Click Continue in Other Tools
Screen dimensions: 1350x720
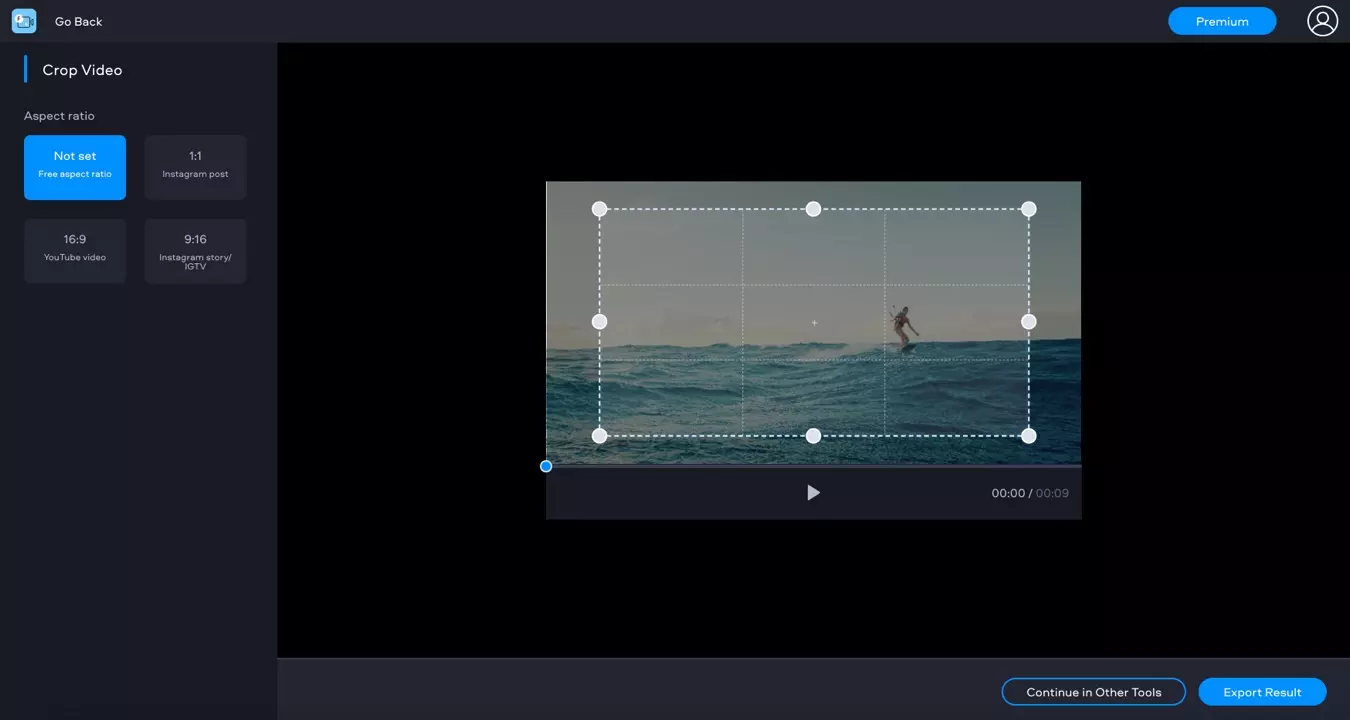1093,691
